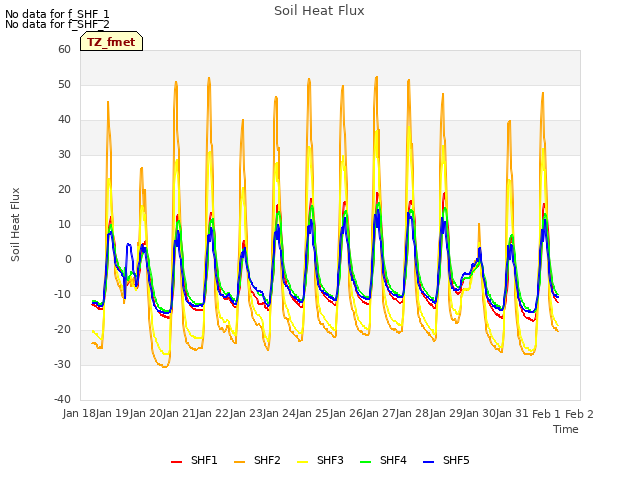Click the Jan 23 x-axis tick label
640x480 pixels.
(x=246, y=413)
